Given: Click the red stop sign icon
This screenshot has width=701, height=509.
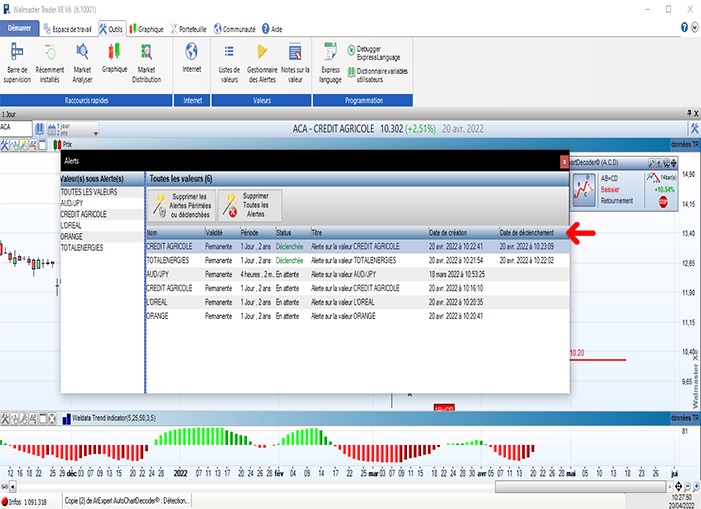Looking at the screenshot, I should pos(663,202).
